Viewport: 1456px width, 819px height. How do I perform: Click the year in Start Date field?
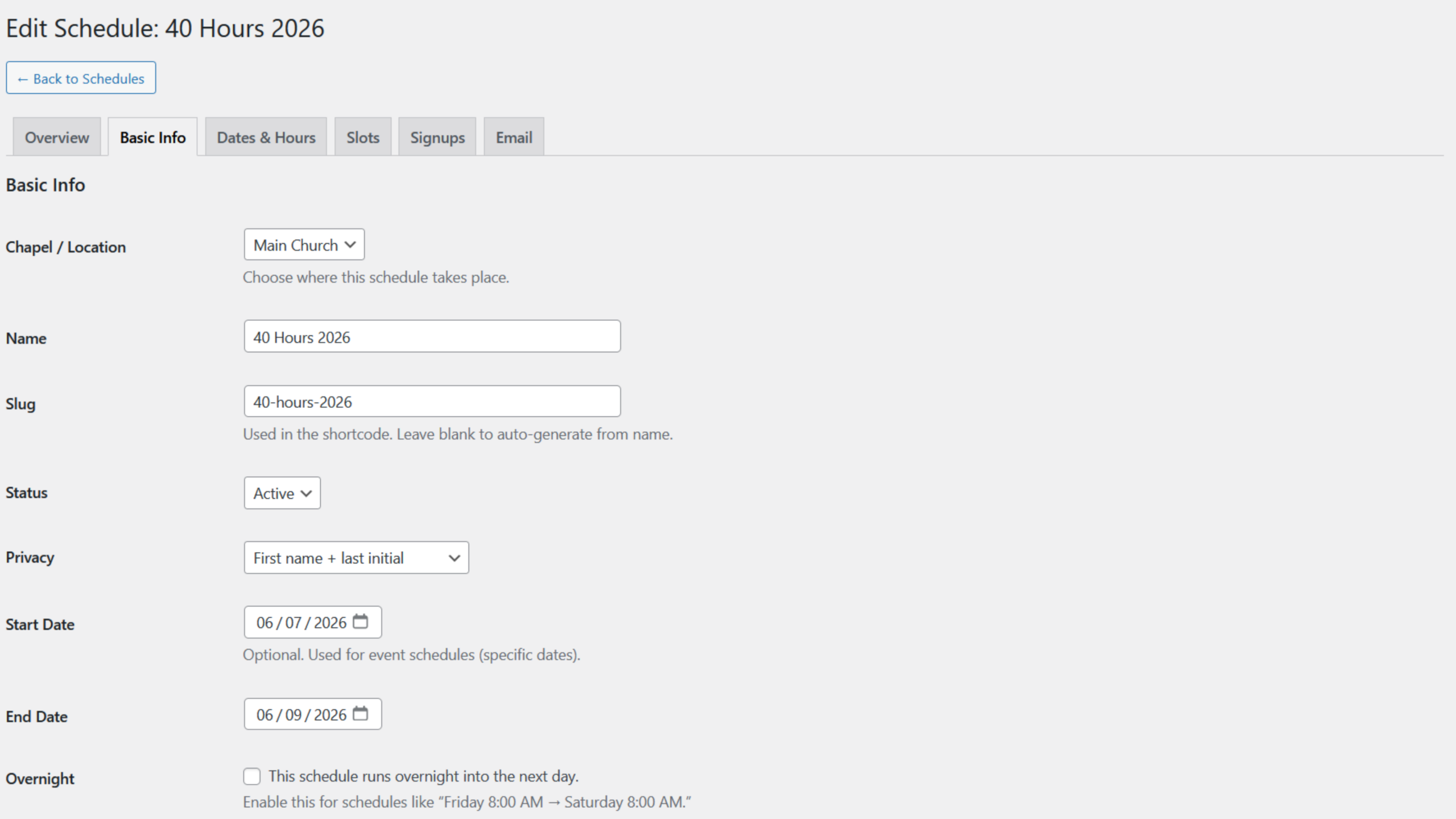tap(330, 623)
